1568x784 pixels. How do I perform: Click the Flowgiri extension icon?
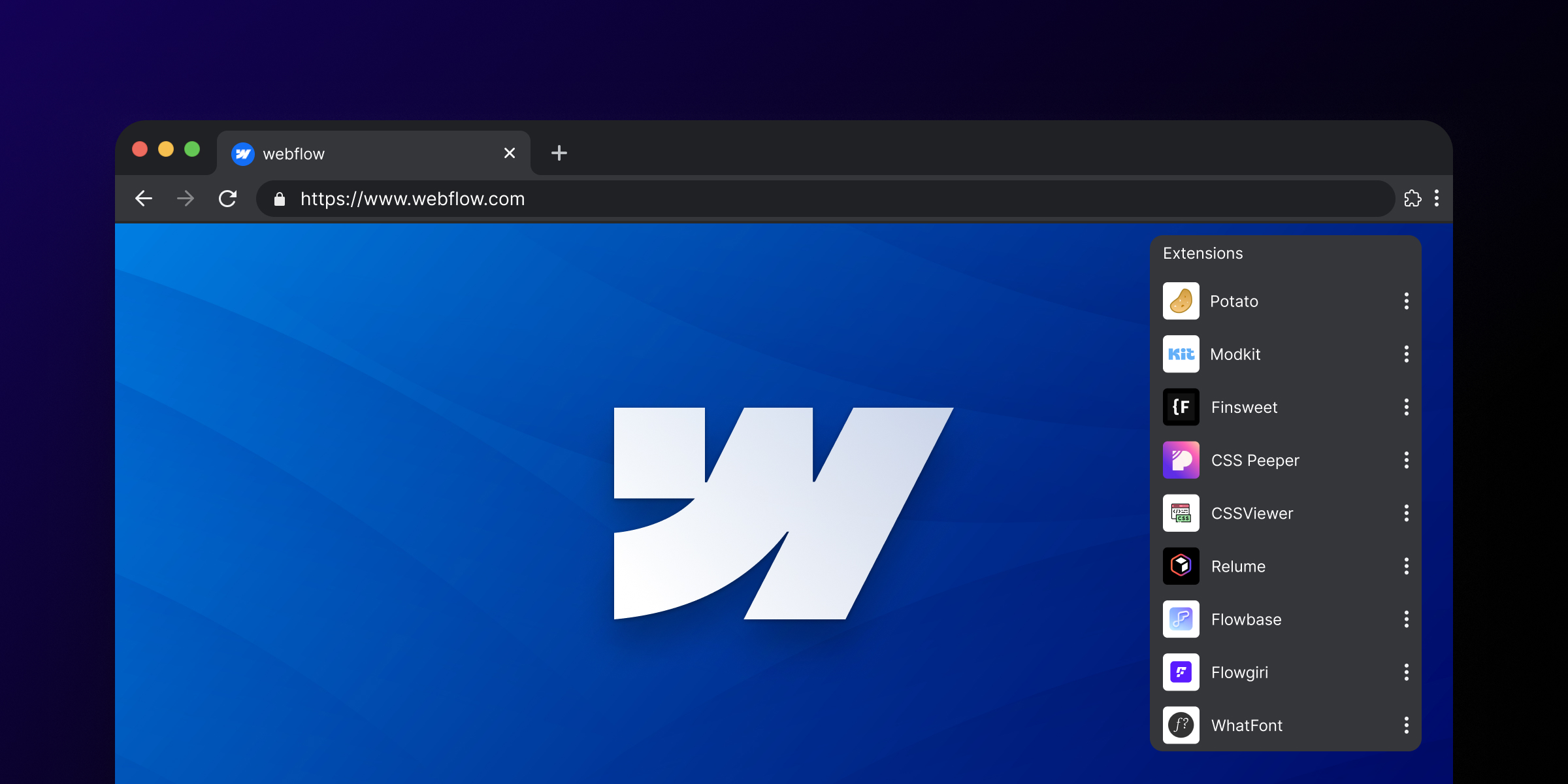click(x=1181, y=672)
